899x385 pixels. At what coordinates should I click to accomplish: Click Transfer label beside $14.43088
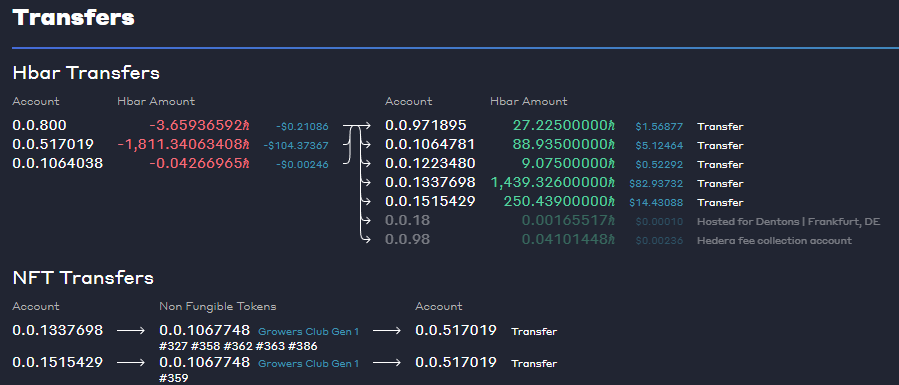pyautogui.click(x=720, y=202)
